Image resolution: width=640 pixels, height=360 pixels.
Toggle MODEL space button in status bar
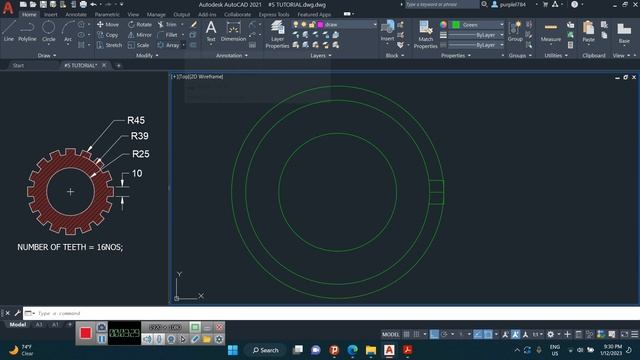[391, 334]
